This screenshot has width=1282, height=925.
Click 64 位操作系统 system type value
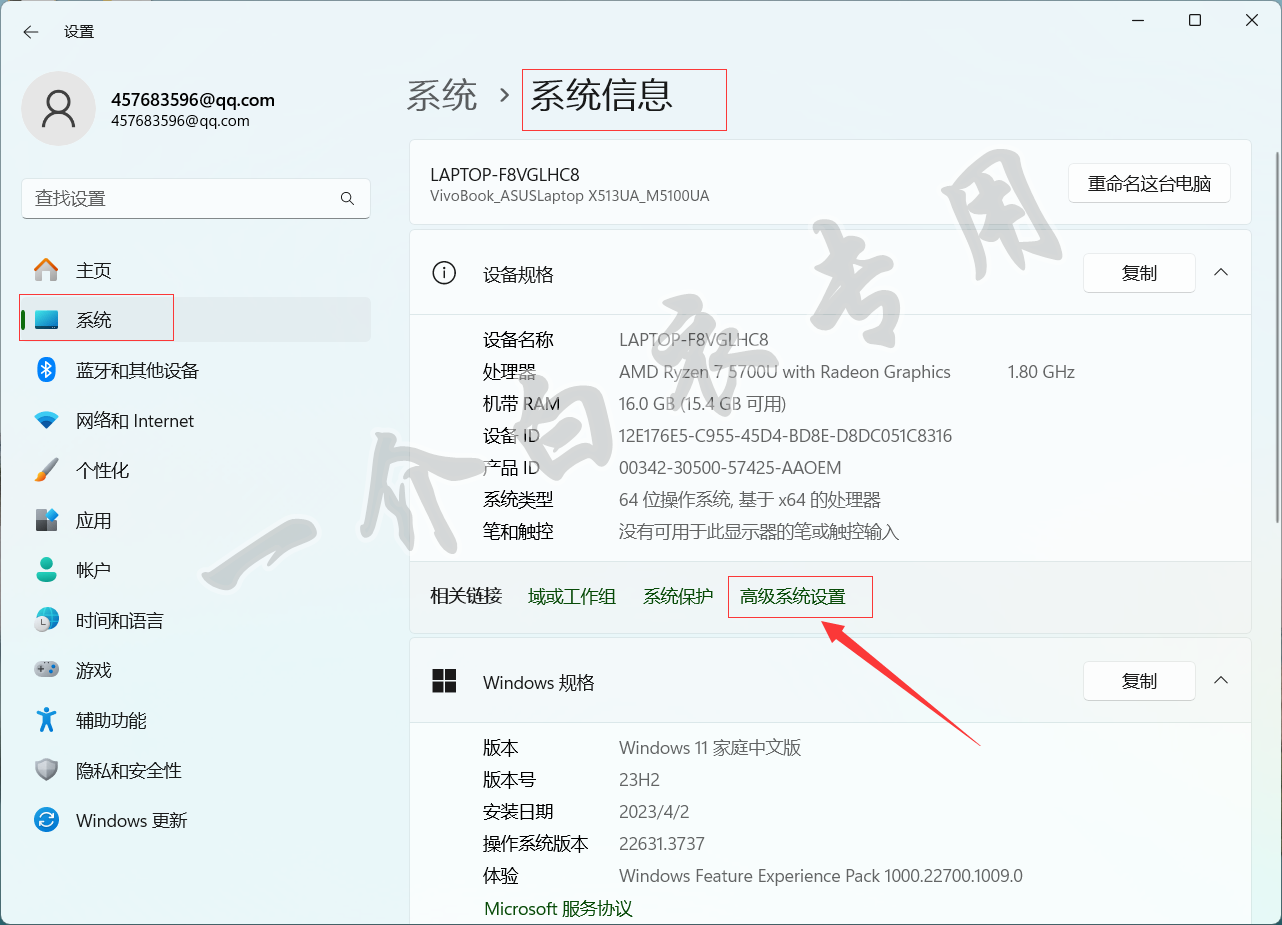tap(750, 500)
